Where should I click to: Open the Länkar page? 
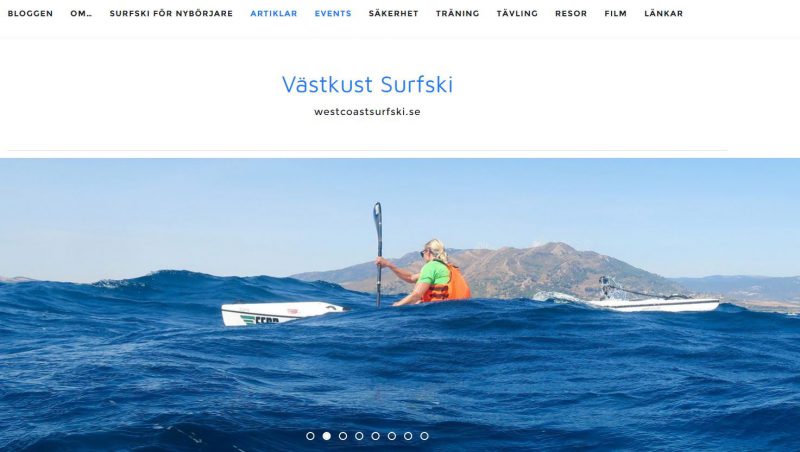coord(663,14)
